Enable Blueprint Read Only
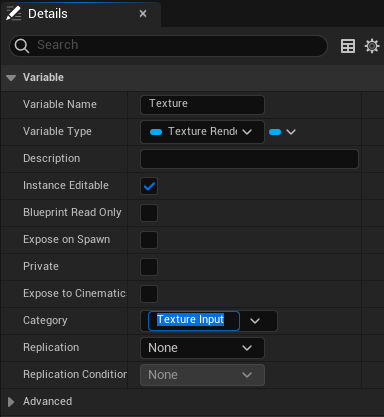384x417 pixels. coord(149,213)
